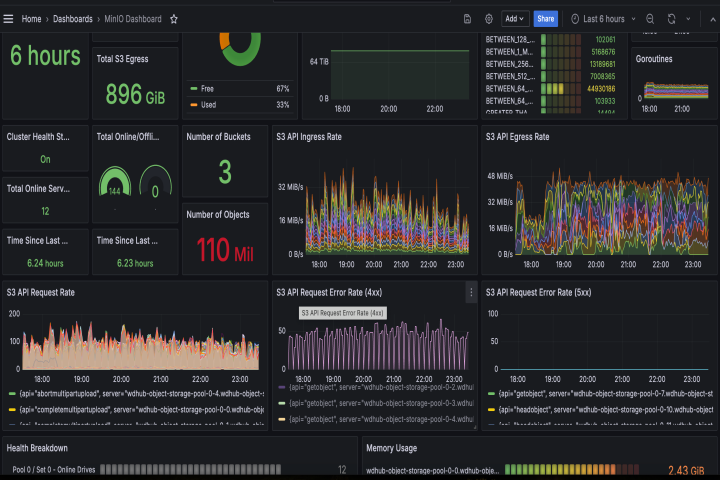This screenshot has height=480, width=720.
Task: Toggle completemultipartupload pool-0-0 series in legend
Action: [x=141, y=409]
